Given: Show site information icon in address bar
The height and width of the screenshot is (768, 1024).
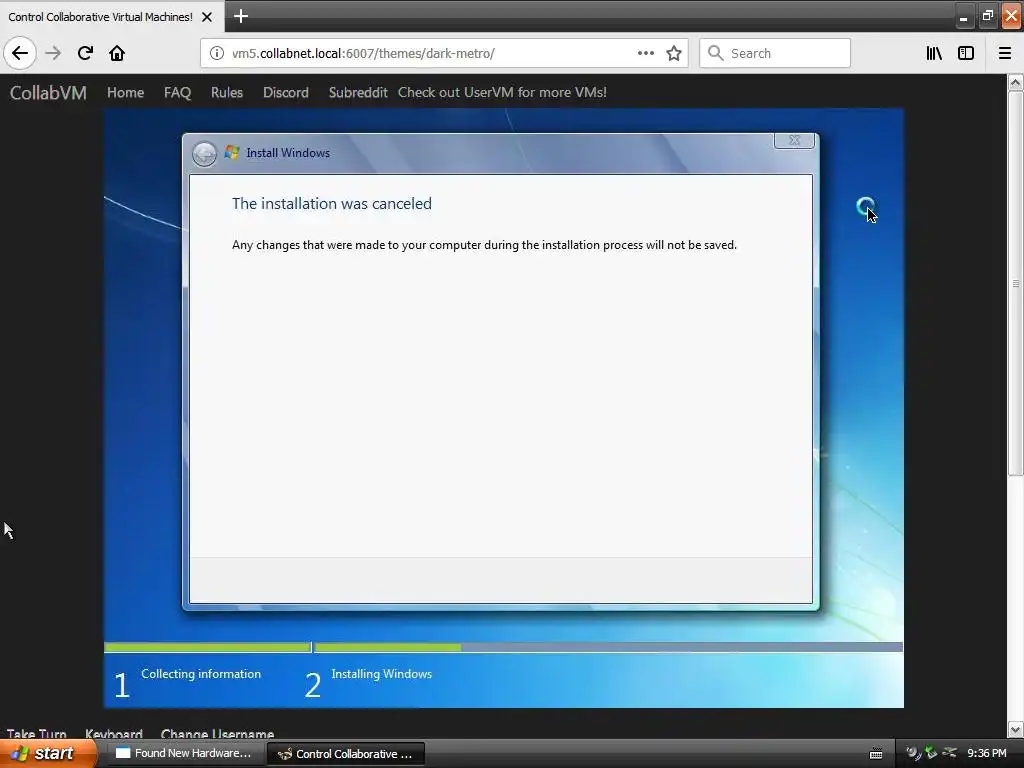Looking at the screenshot, I should click(x=216, y=53).
